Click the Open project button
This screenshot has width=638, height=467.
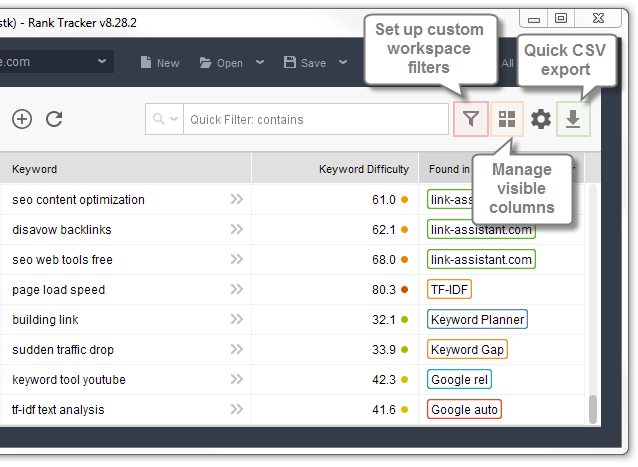point(222,63)
